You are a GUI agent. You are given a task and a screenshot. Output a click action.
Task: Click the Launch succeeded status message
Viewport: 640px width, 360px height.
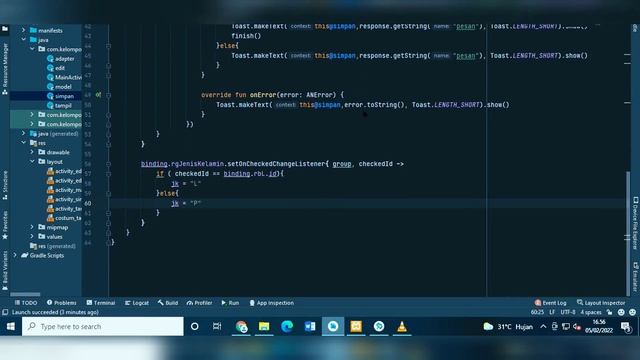tap(55, 312)
